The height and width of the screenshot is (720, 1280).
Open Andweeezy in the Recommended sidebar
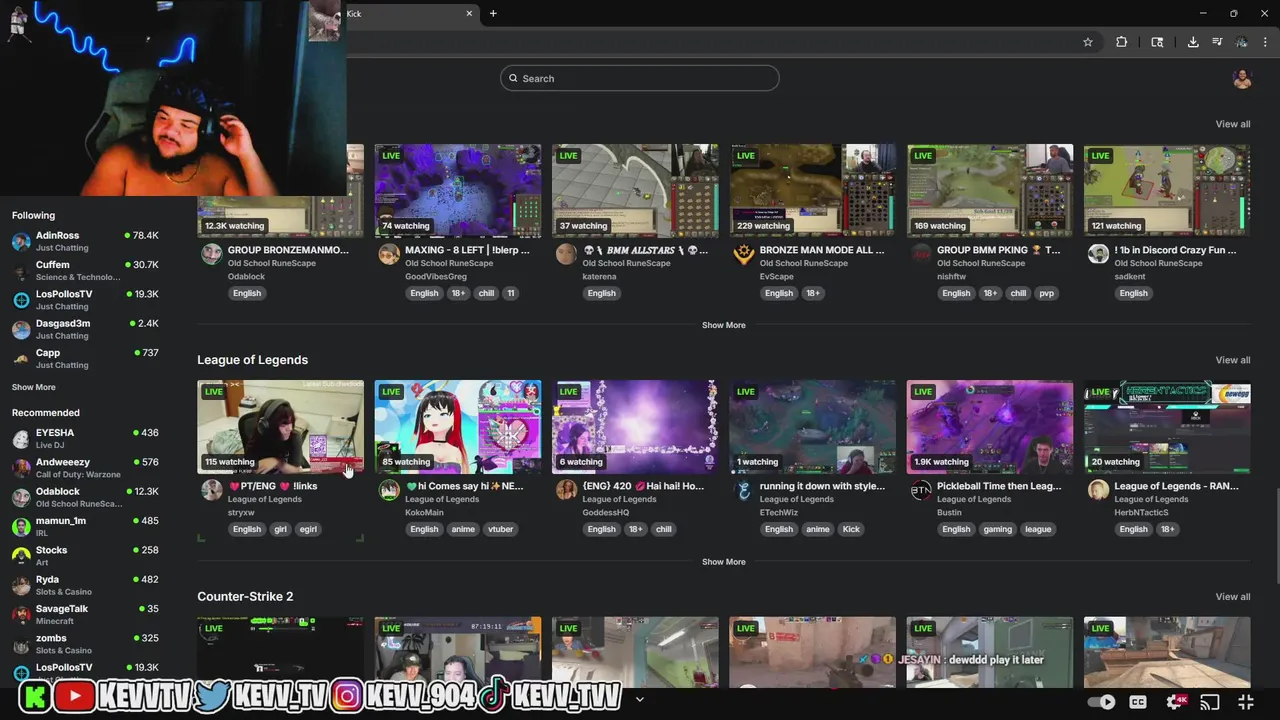pos(85,468)
